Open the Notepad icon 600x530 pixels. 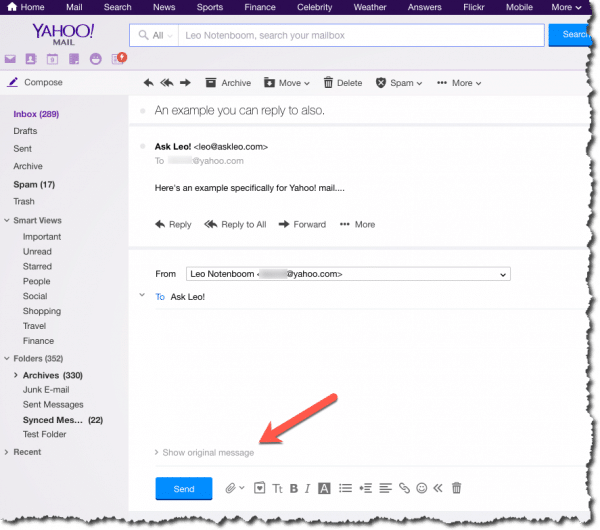click(x=74, y=59)
